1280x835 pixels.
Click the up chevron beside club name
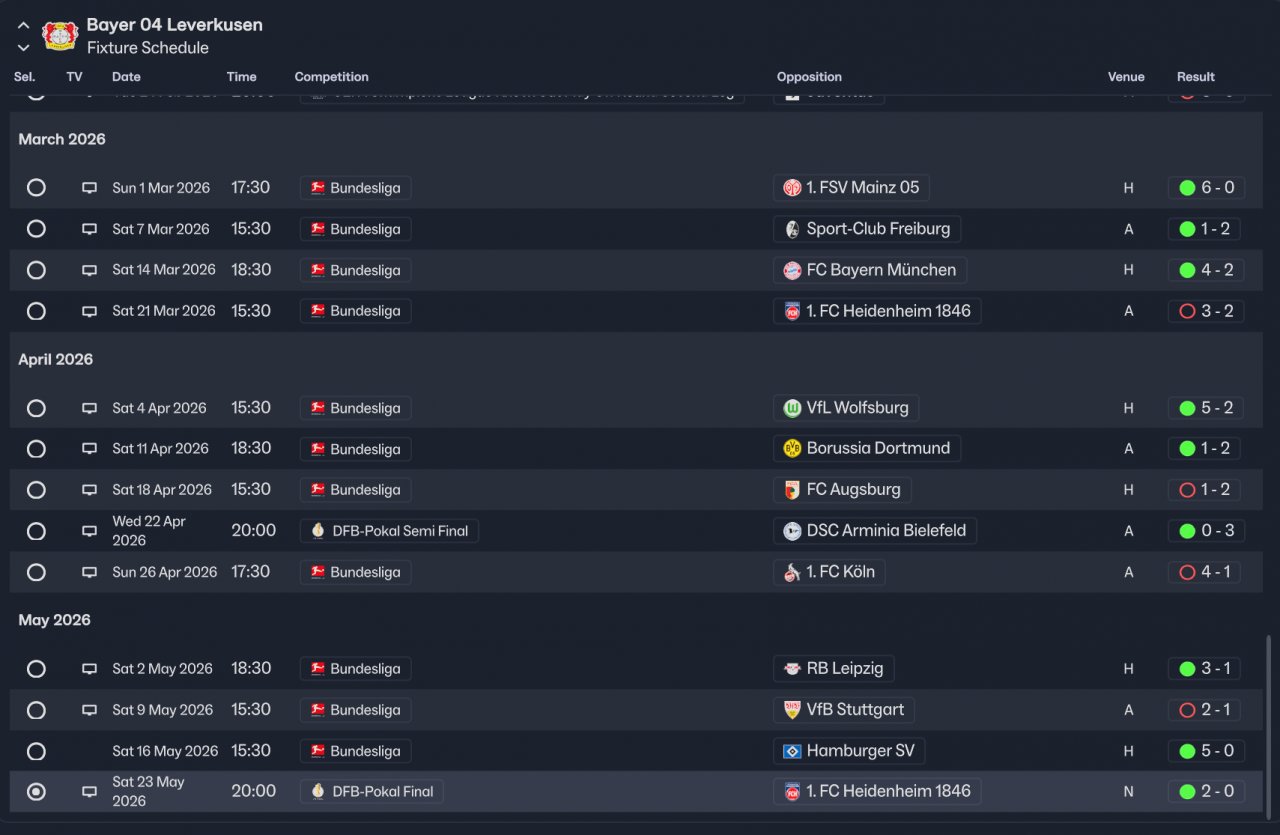click(x=24, y=26)
